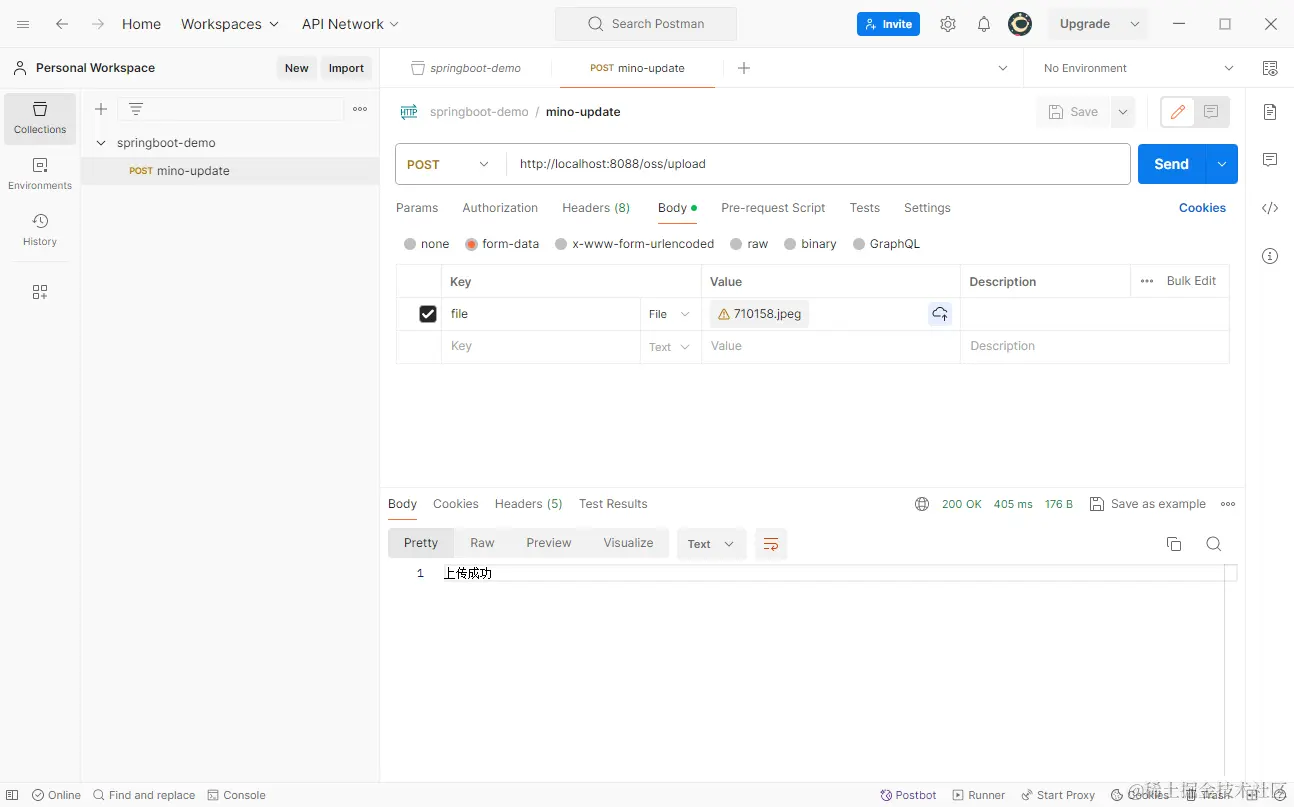Open Environments in the sidebar
This screenshot has height=807, width=1294.
tap(40, 175)
